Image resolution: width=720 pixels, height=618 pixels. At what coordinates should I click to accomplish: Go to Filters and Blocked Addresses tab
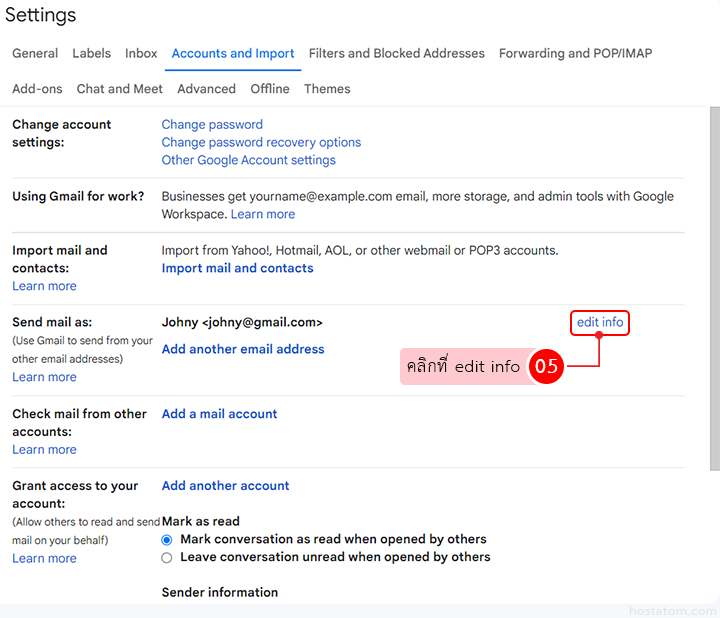coord(396,54)
